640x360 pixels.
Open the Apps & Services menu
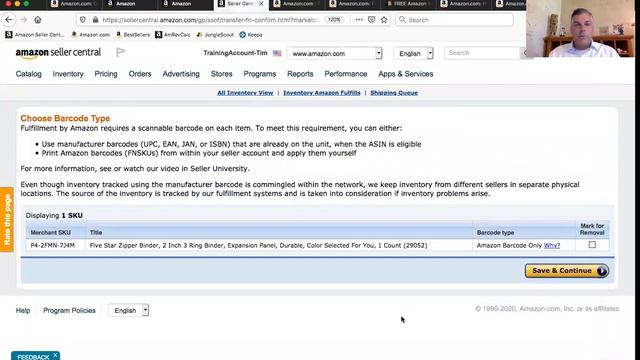point(406,74)
